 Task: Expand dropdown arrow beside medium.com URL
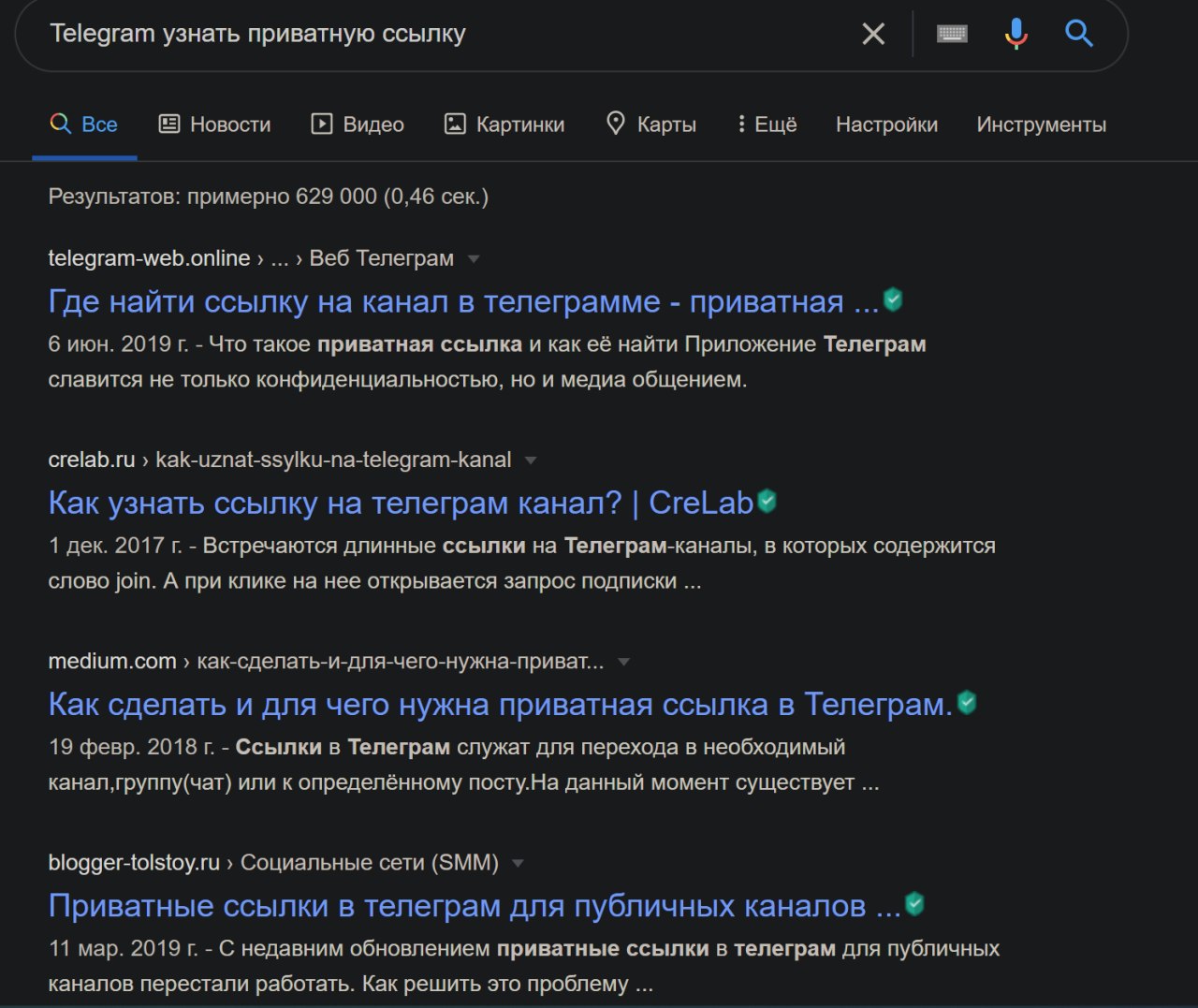[x=623, y=662]
